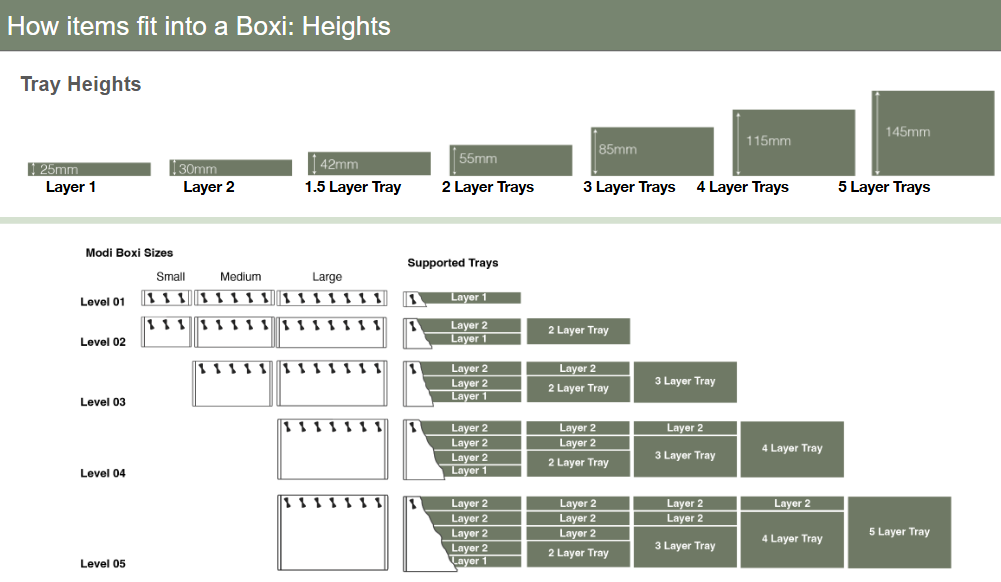The image size is (1001, 582).
Task: Click the Level 05 Large box diagram
Action: click(x=332, y=533)
